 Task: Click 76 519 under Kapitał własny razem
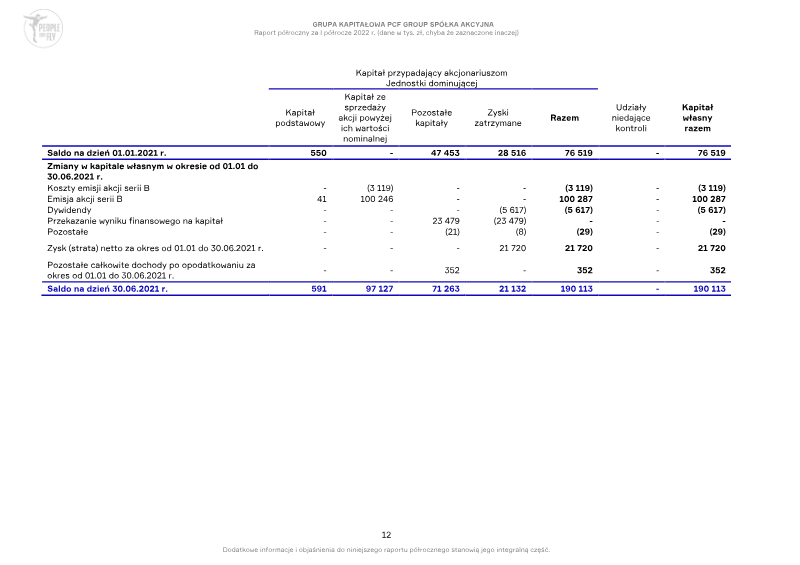[711, 153]
